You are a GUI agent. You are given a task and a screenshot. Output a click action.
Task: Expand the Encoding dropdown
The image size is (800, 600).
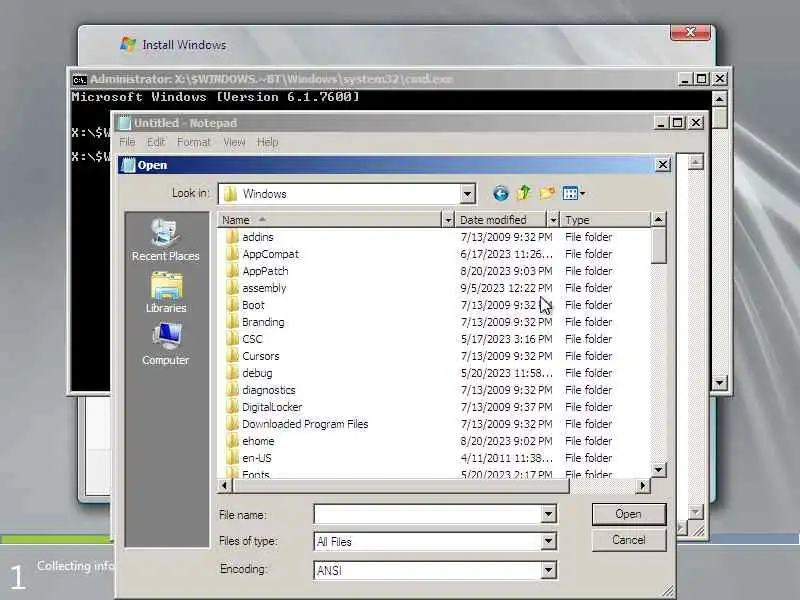[548, 570]
